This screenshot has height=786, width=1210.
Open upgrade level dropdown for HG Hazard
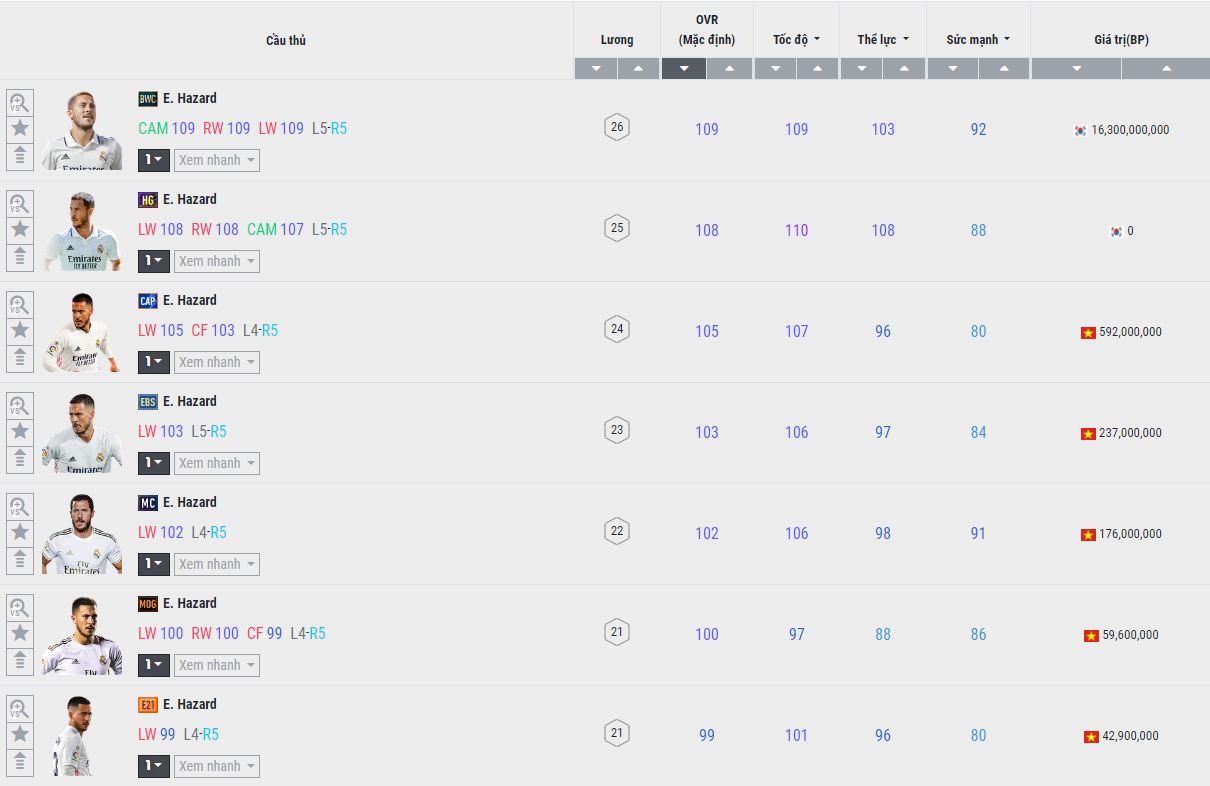click(154, 261)
